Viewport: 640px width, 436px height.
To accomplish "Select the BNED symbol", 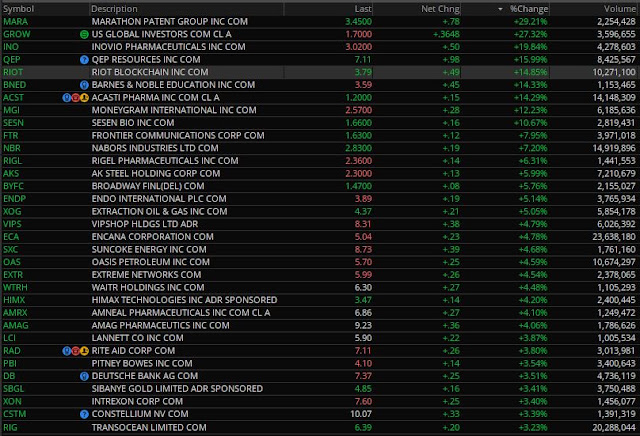I will (x=14, y=85).
